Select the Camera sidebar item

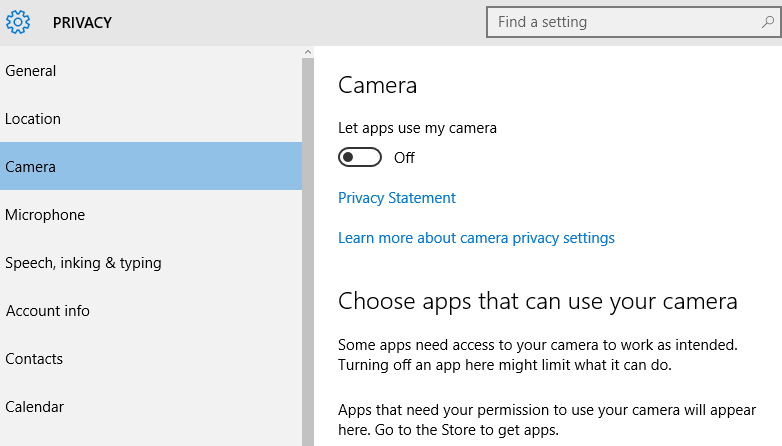[151, 166]
